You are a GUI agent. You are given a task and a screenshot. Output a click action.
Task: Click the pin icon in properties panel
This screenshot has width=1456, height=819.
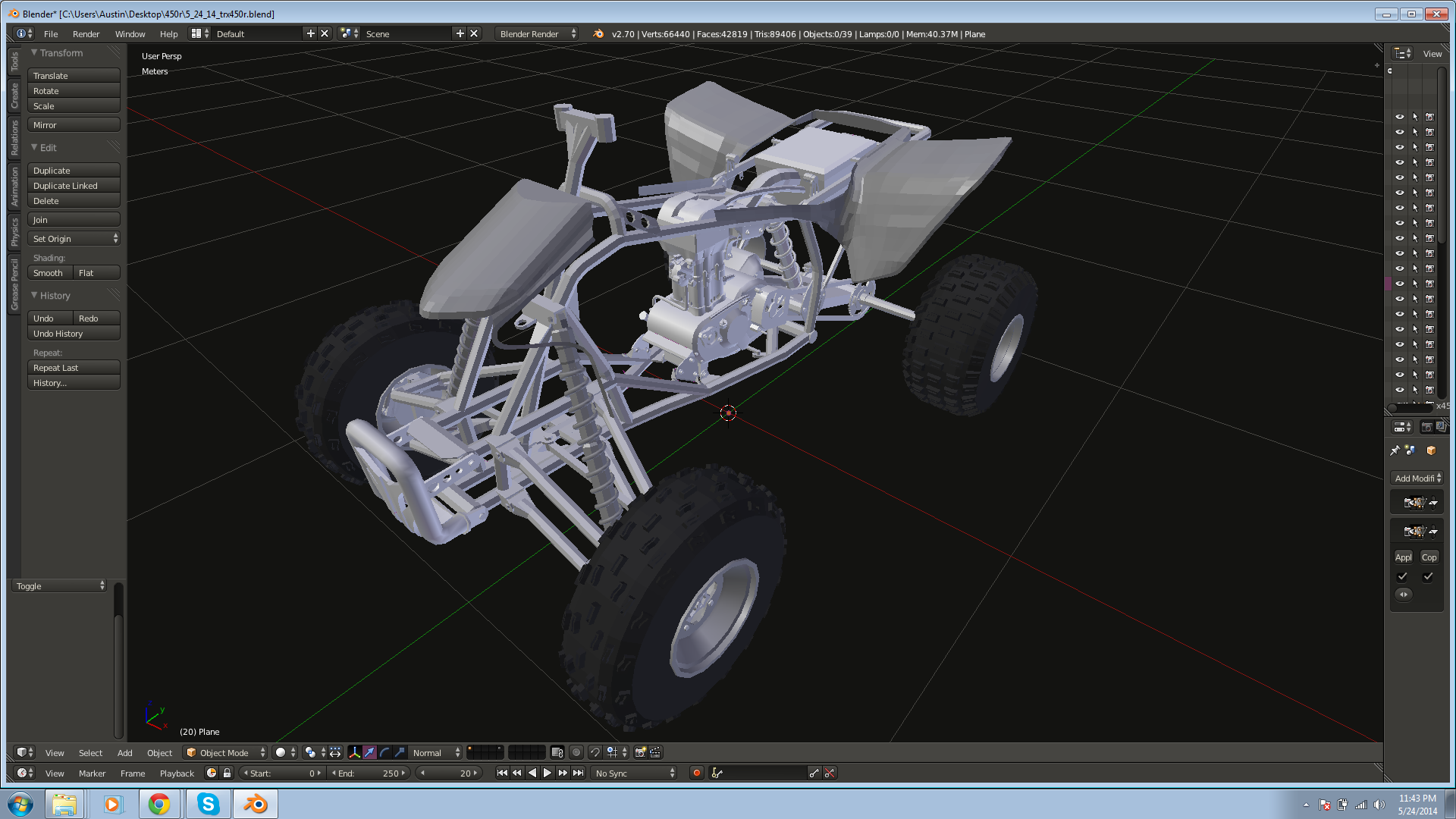point(1395,450)
